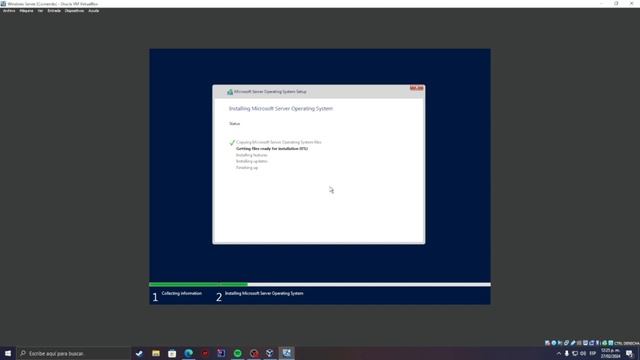Image resolution: width=640 pixels, height=360 pixels.
Task: Click the ESP input language indicator
Action: [x=593, y=353]
